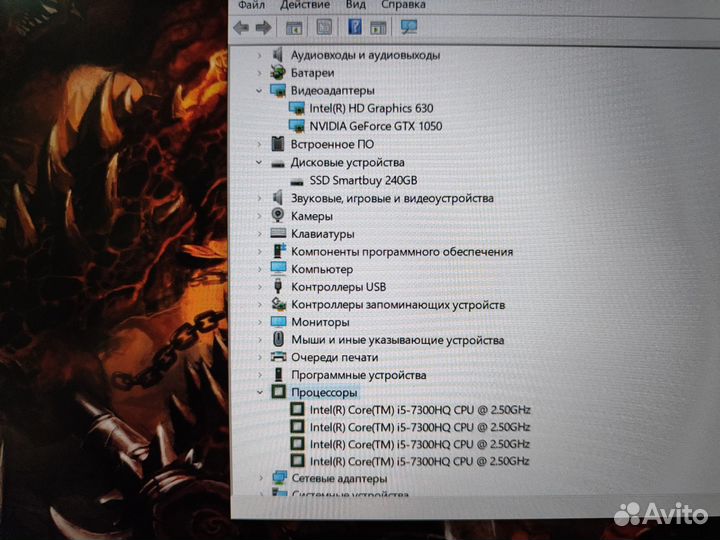The image size is (720, 540).
Task: Select the Сетевые адаптеры category label
Action: click(339, 479)
